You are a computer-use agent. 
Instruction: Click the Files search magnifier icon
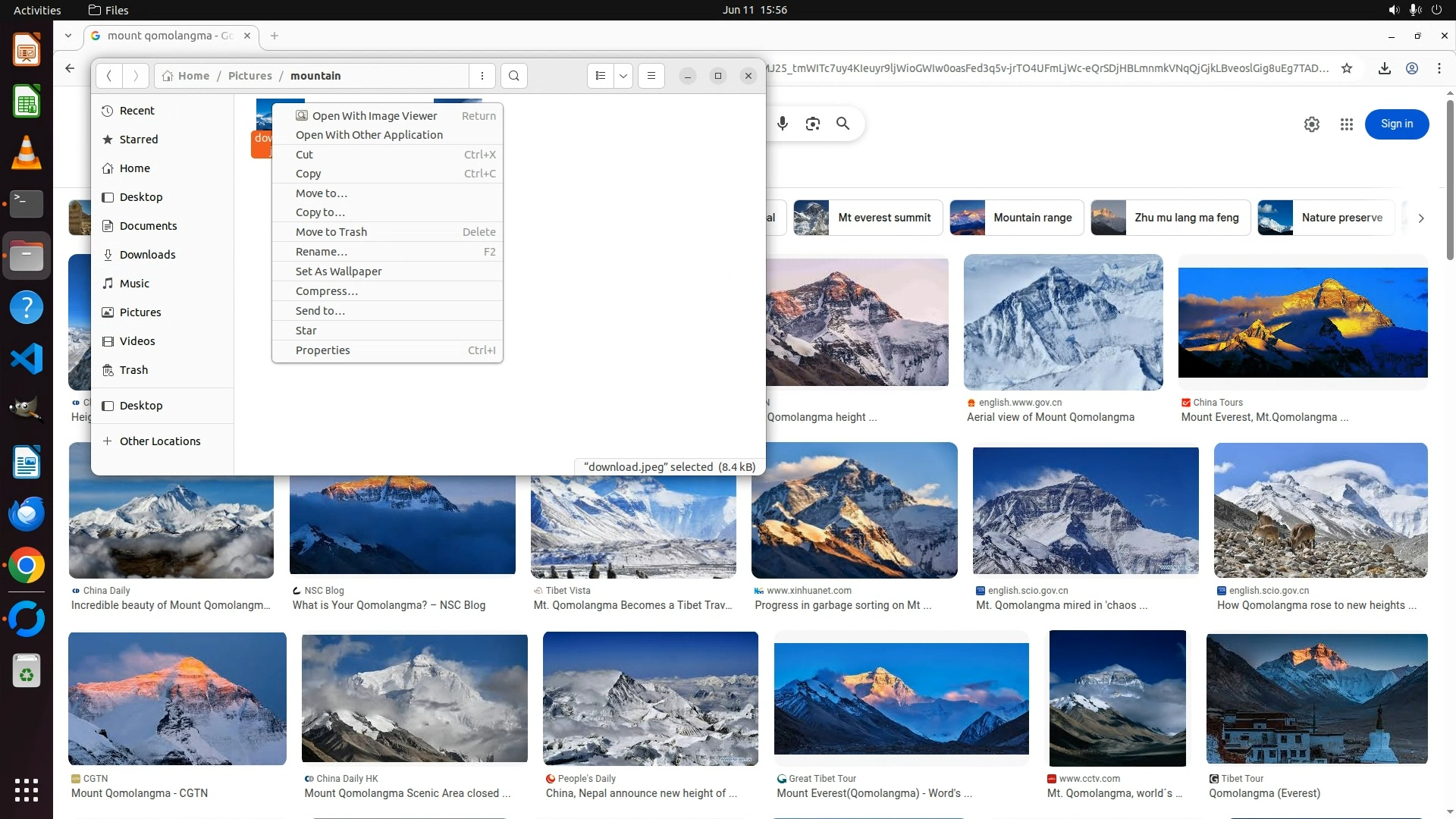[514, 76]
